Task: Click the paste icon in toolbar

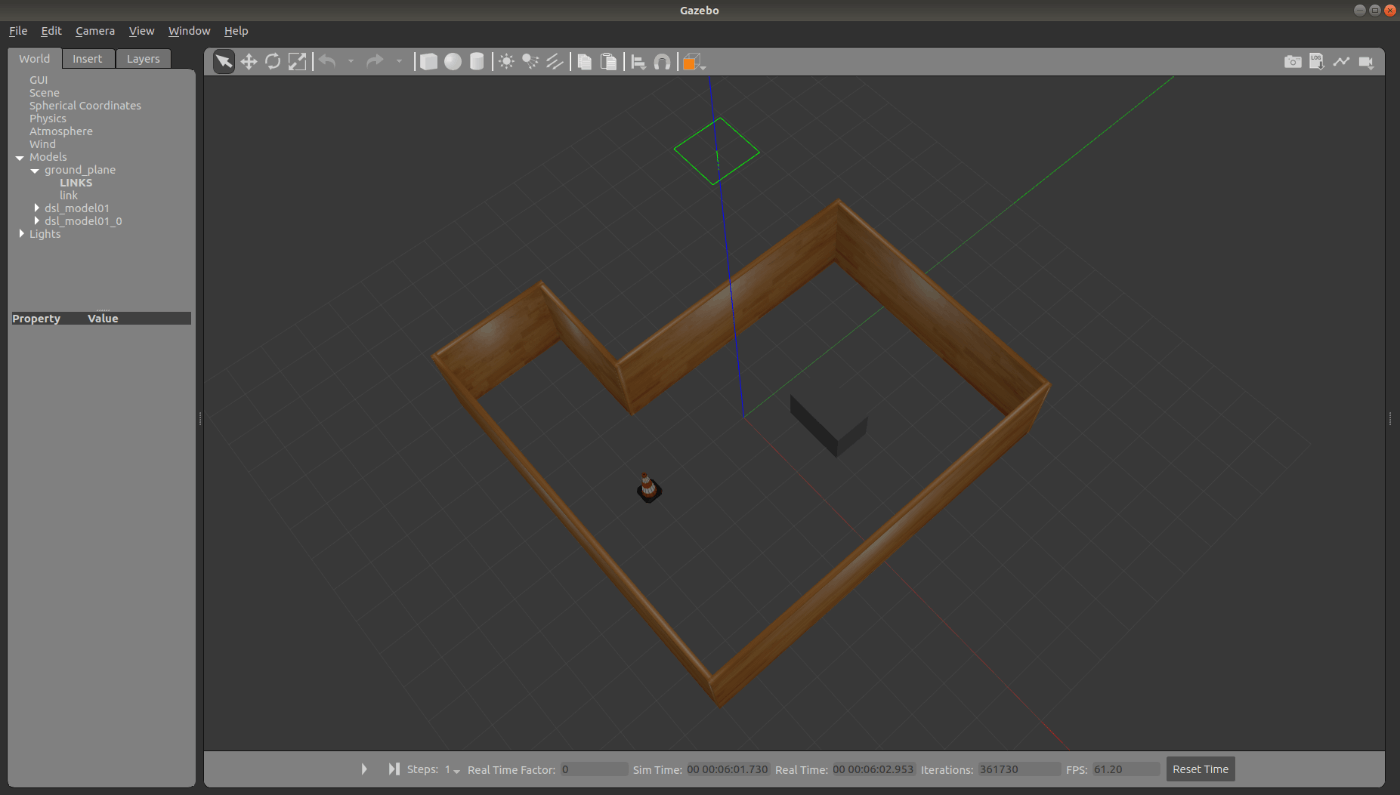Action: [x=609, y=62]
